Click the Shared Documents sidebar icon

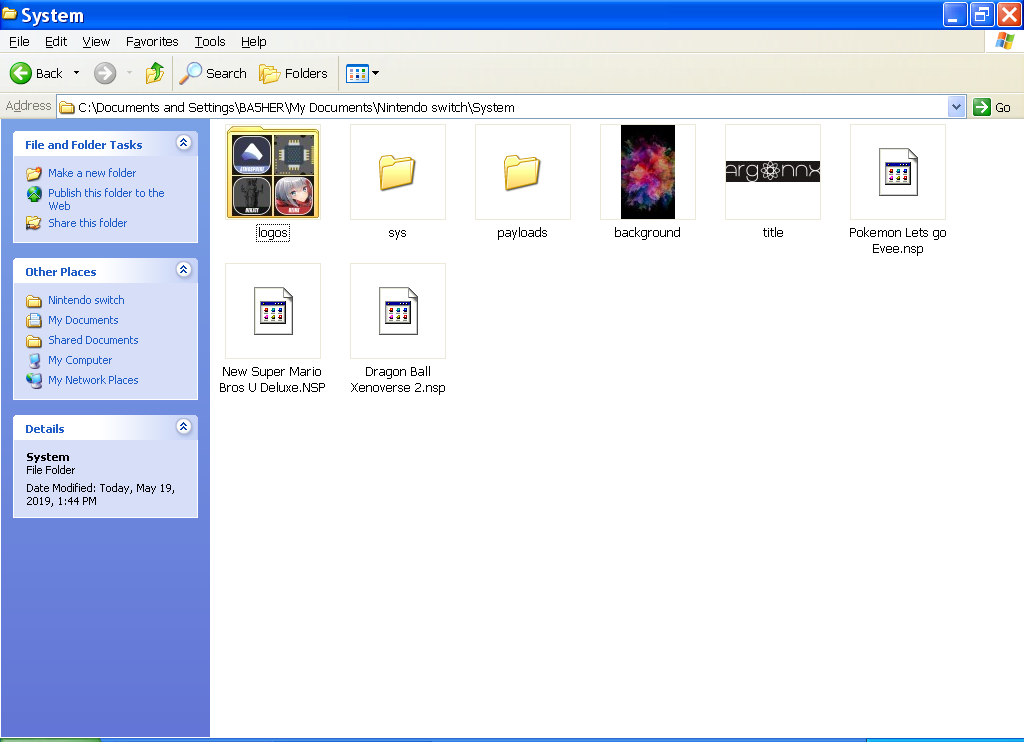coord(34,340)
